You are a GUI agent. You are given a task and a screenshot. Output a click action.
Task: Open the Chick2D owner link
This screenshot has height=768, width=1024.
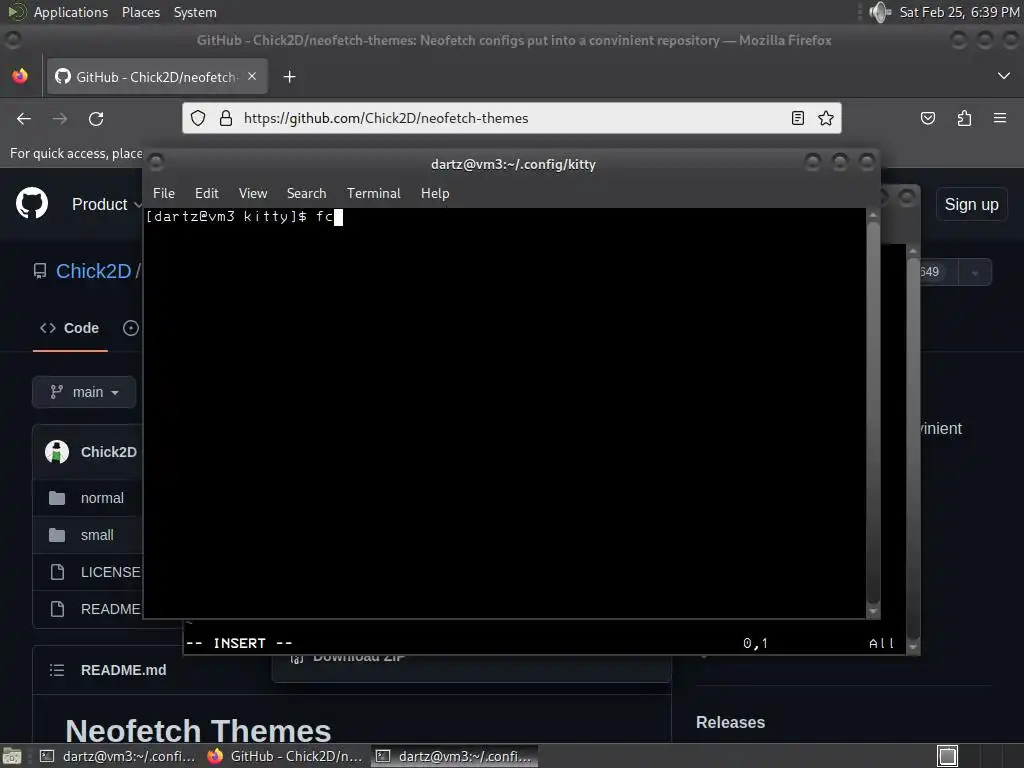coord(93,271)
